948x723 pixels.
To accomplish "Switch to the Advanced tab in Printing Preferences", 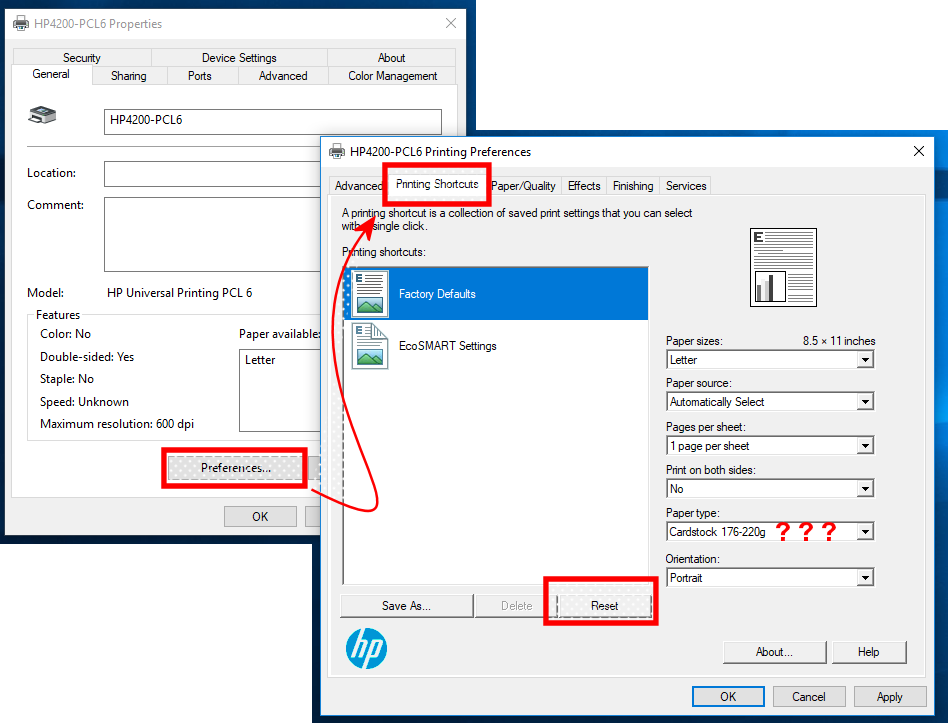I will [358, 186].
